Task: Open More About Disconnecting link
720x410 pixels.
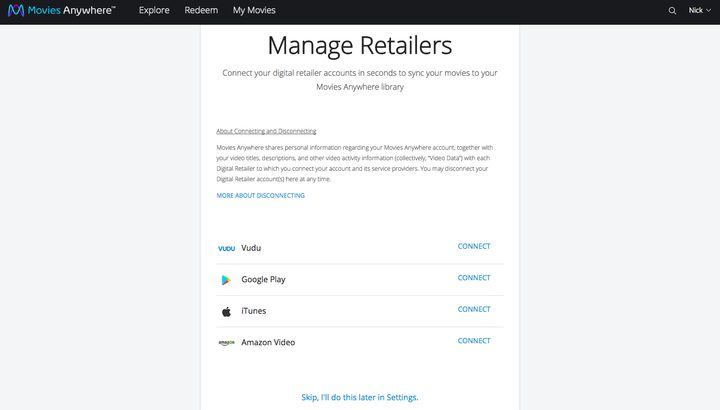Action: coord(260,195)
